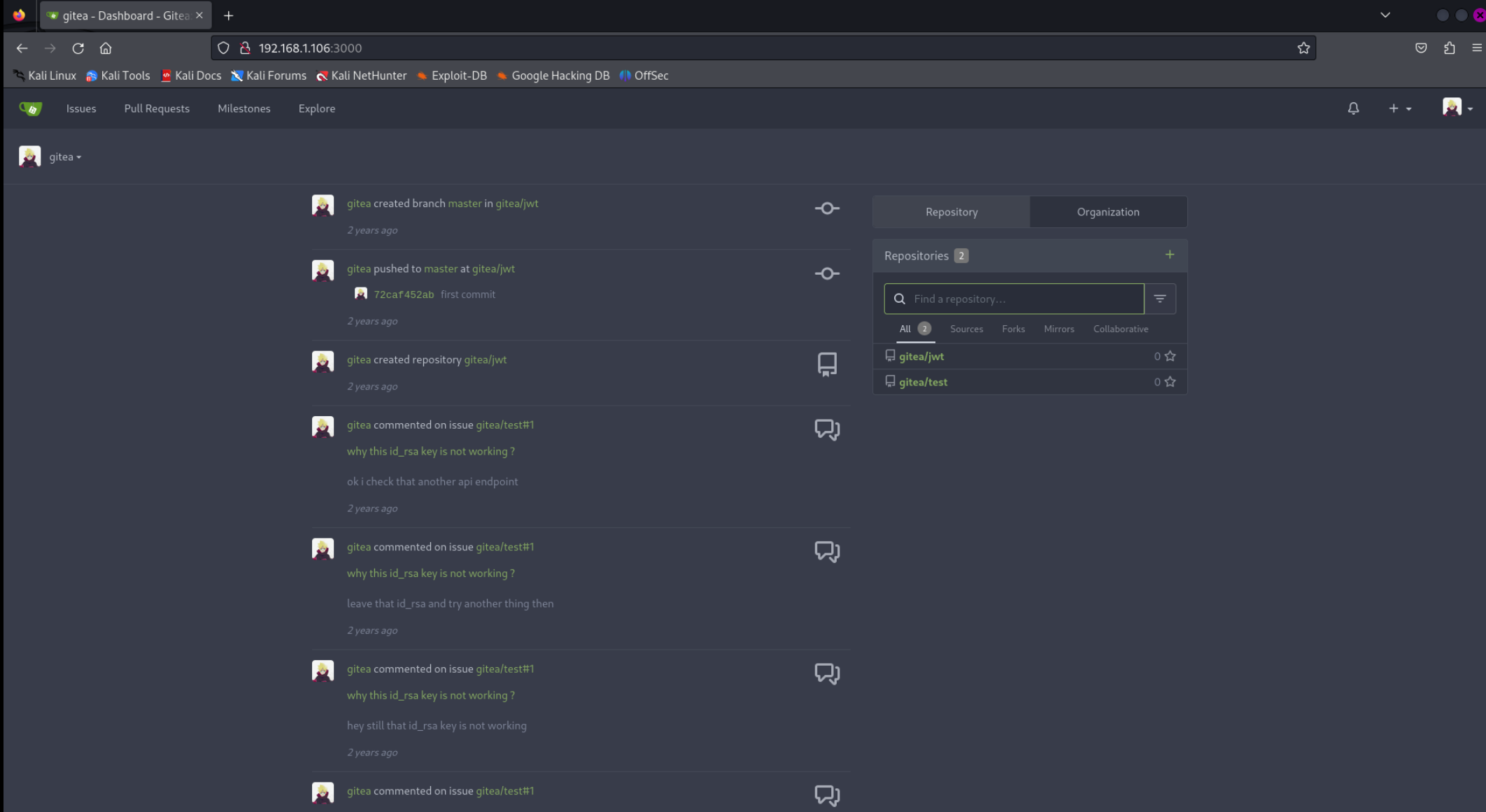Click comment icon beside 'hey still that' entry
This screenshot has height=812, width=1486.
point(827,674)
